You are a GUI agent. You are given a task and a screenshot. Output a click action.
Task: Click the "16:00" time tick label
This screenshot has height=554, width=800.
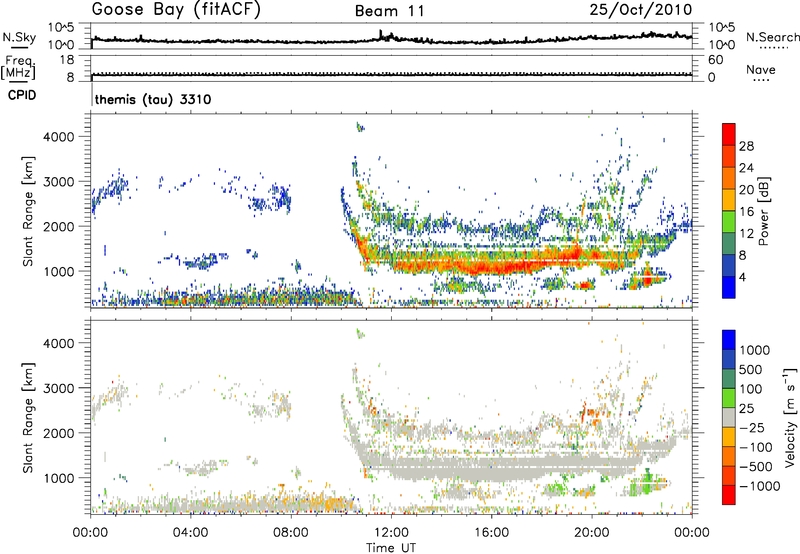(x=491, y=533)
